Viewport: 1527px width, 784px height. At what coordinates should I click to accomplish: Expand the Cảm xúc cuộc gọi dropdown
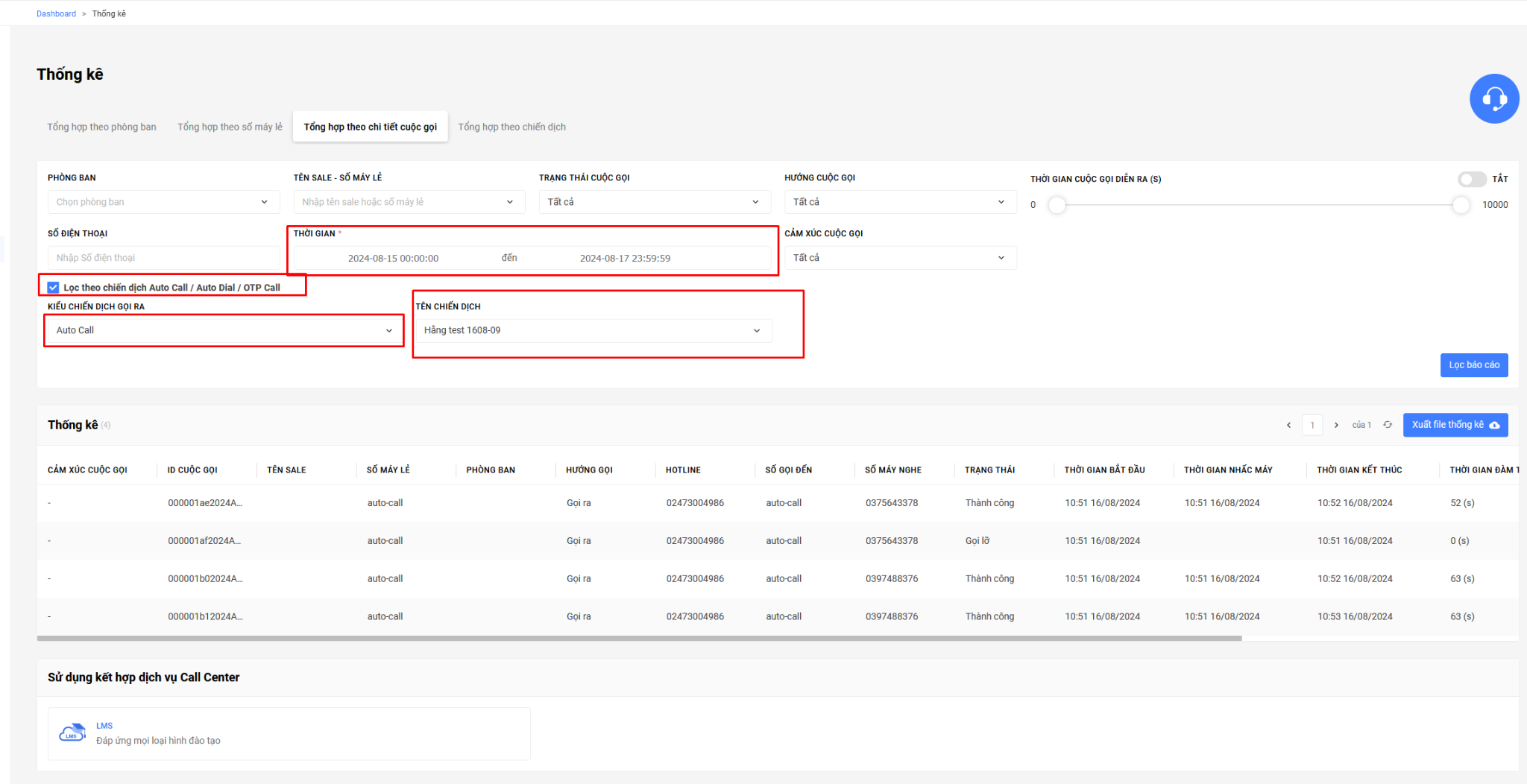[900, 258]
